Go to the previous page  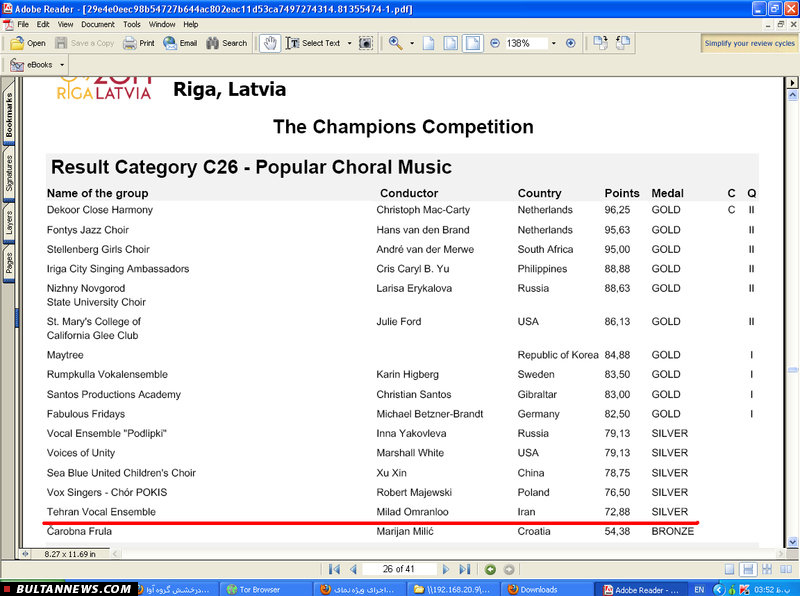click(x=353, y=569)
